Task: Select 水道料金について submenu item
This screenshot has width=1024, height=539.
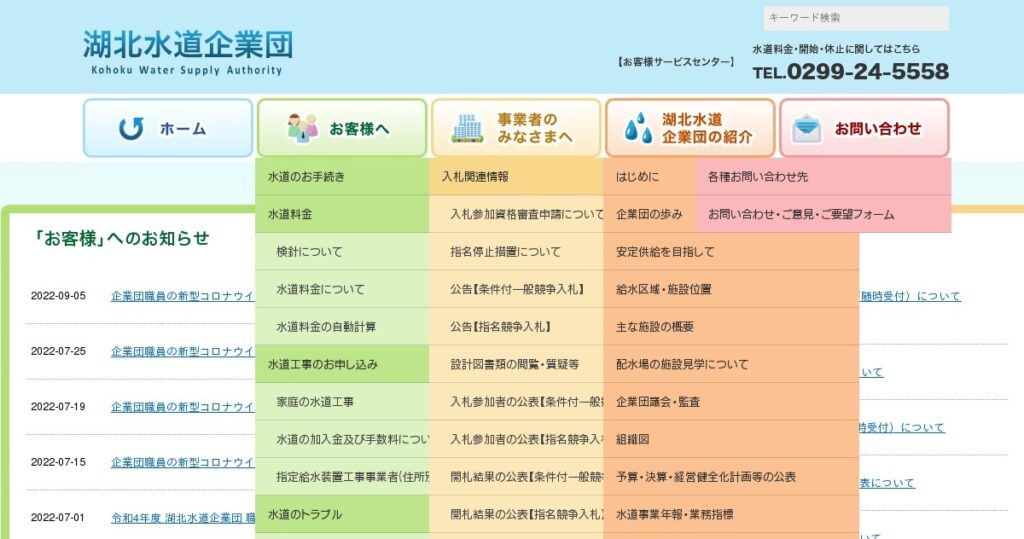Action: tap(342, 289)
